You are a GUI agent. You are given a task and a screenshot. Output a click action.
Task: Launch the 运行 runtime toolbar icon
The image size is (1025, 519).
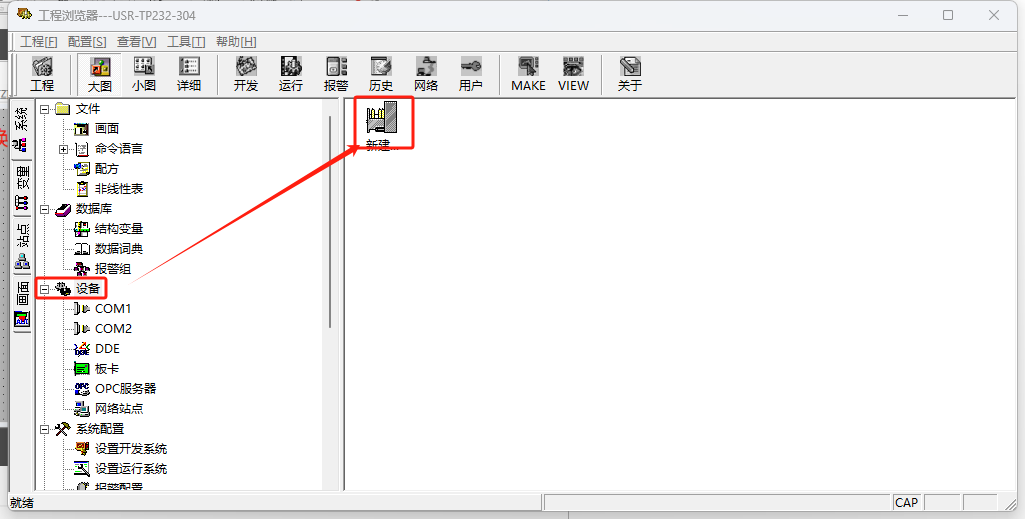click(x=291, y=74)
